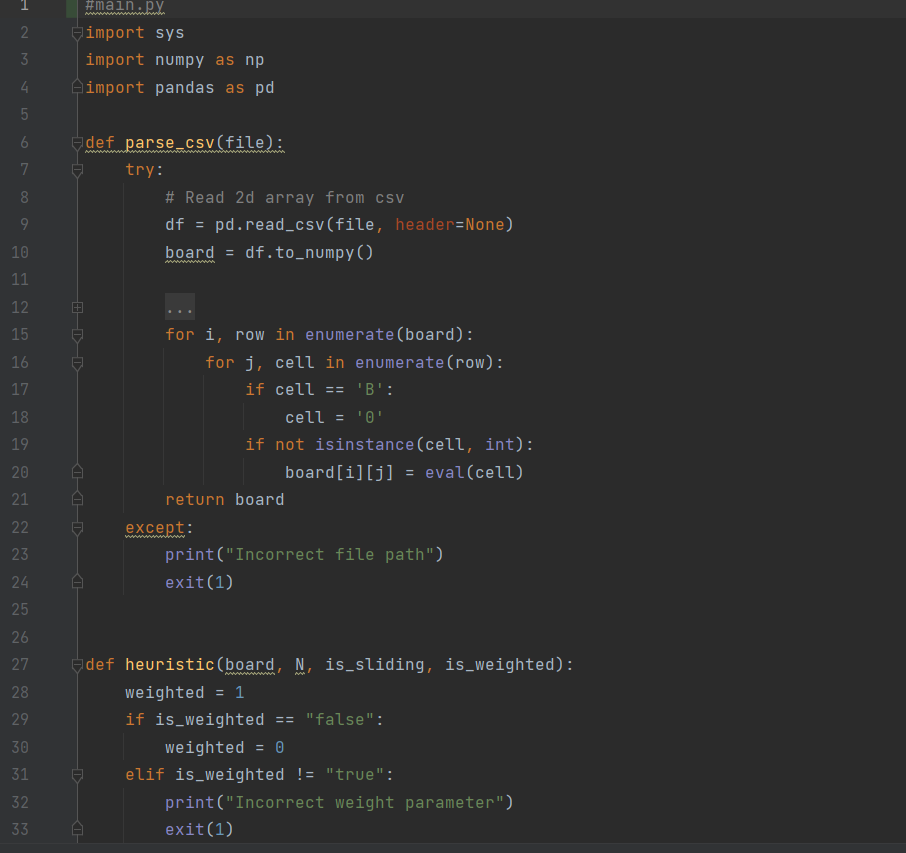The width and height of the screenshot is (906, 853).
Task: Click the fold-end icon beside return board
Action: tap(76, 499)
